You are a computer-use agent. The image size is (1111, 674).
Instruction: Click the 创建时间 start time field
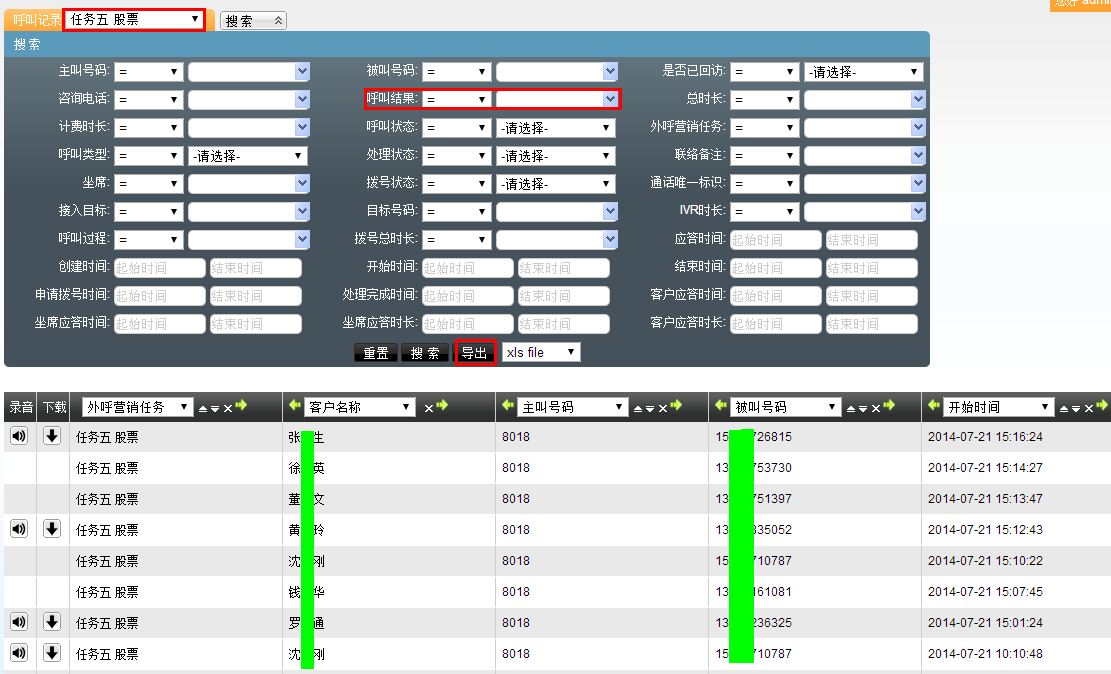point(160,268)
